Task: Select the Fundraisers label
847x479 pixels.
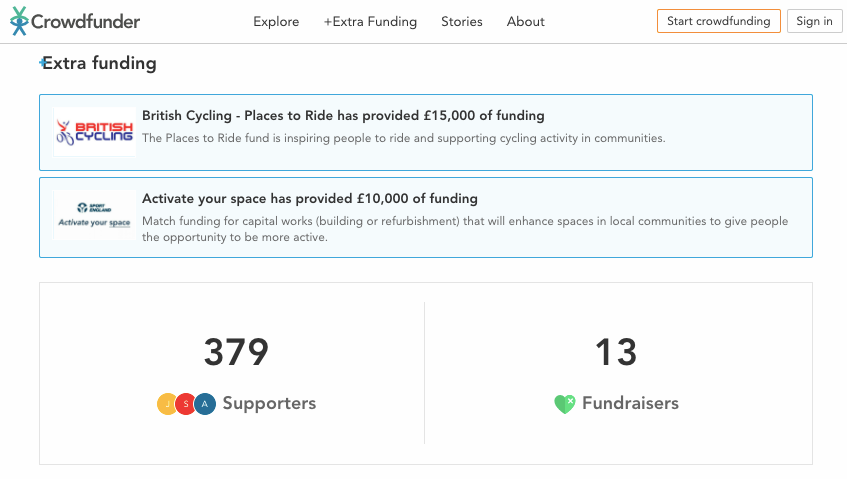Action: [630, 403]
